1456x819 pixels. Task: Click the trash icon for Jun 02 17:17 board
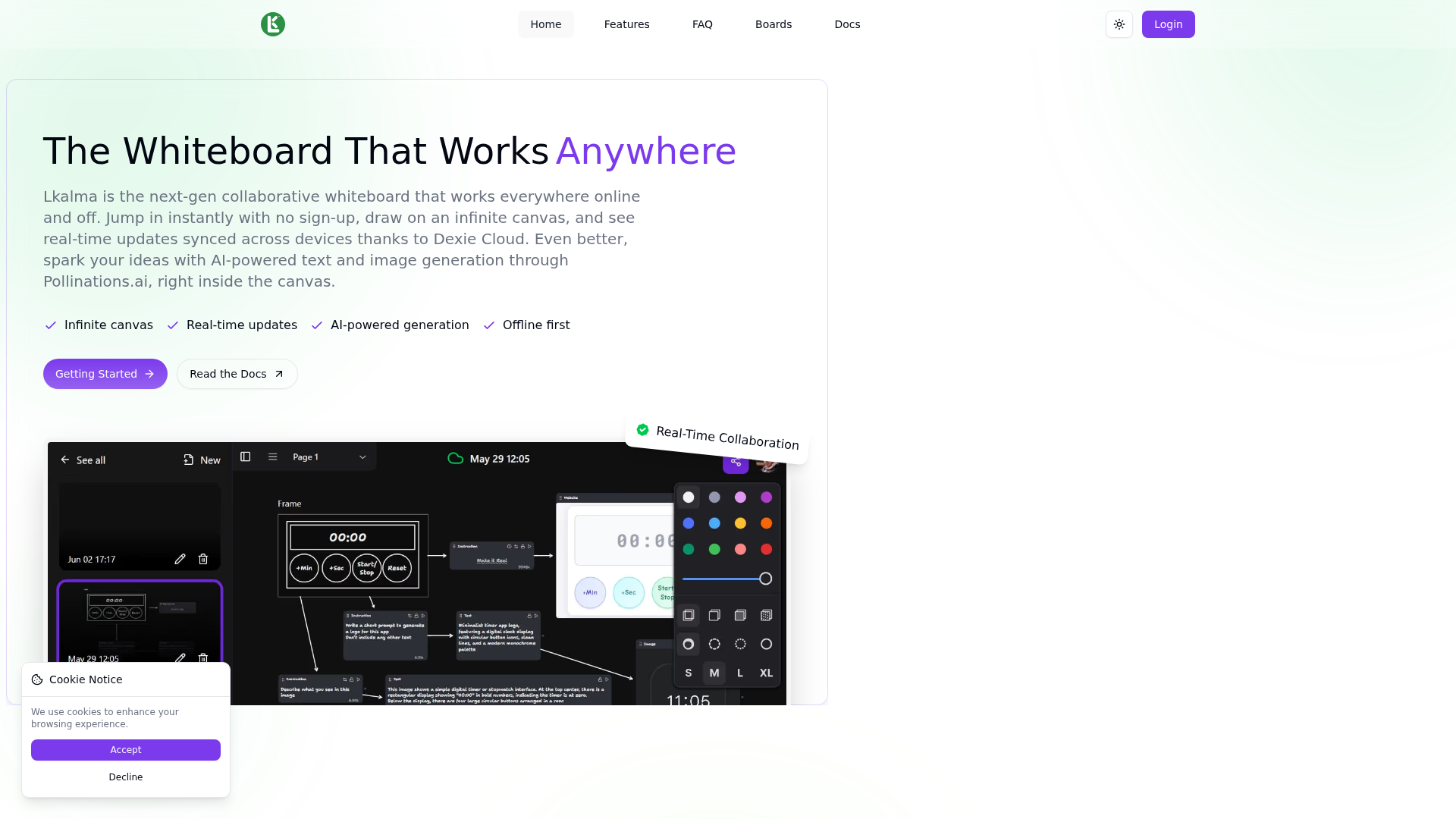click(x=203, y=559)
